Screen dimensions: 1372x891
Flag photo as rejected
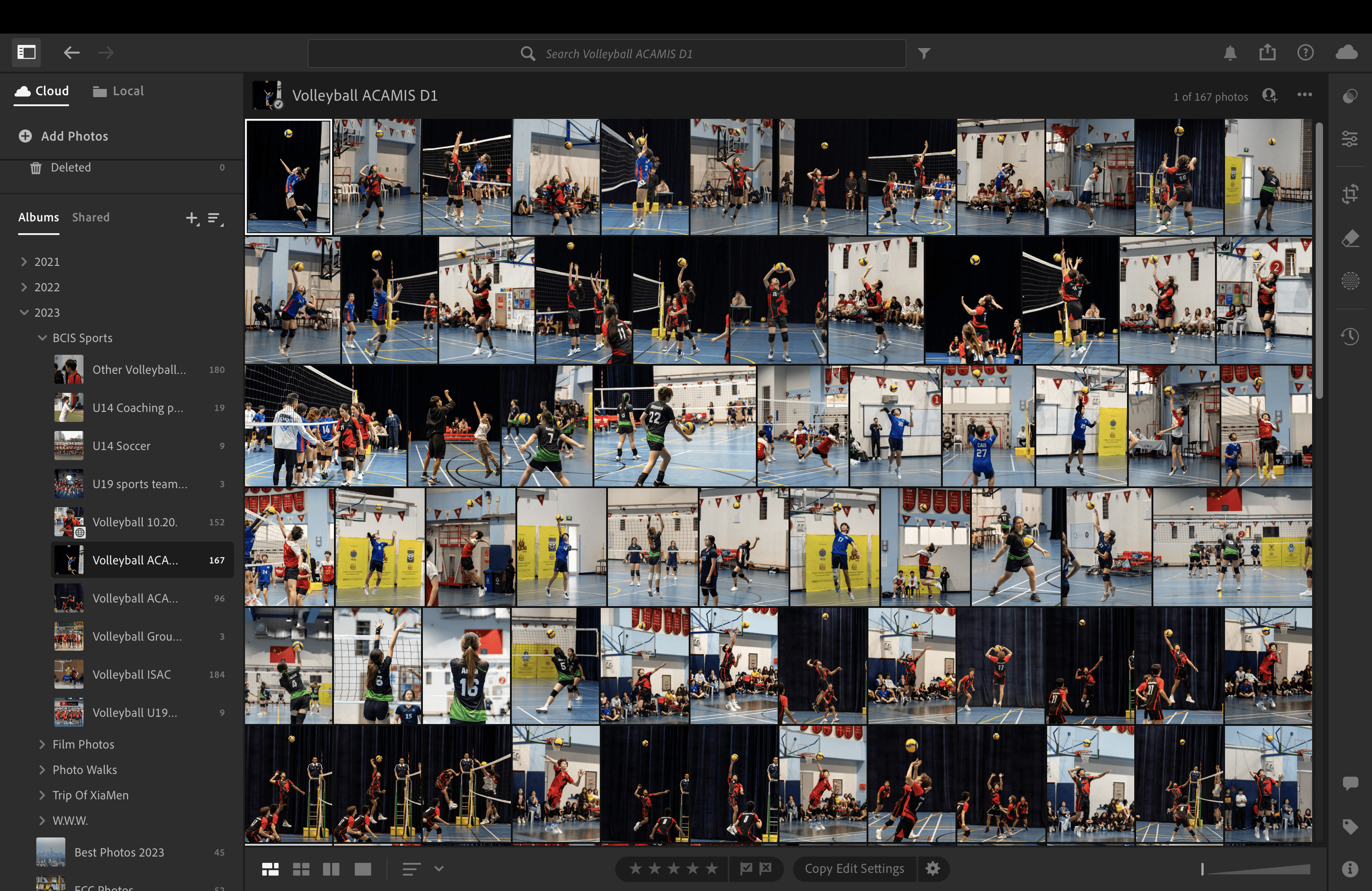[765, 868]
